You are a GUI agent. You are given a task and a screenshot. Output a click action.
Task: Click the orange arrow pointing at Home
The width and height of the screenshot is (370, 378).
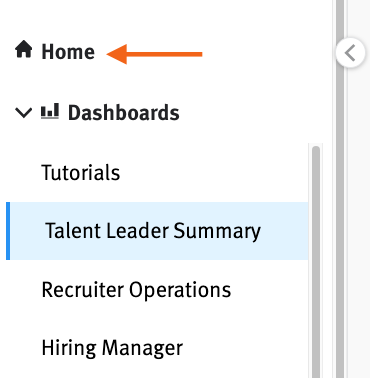click(154, 54)
